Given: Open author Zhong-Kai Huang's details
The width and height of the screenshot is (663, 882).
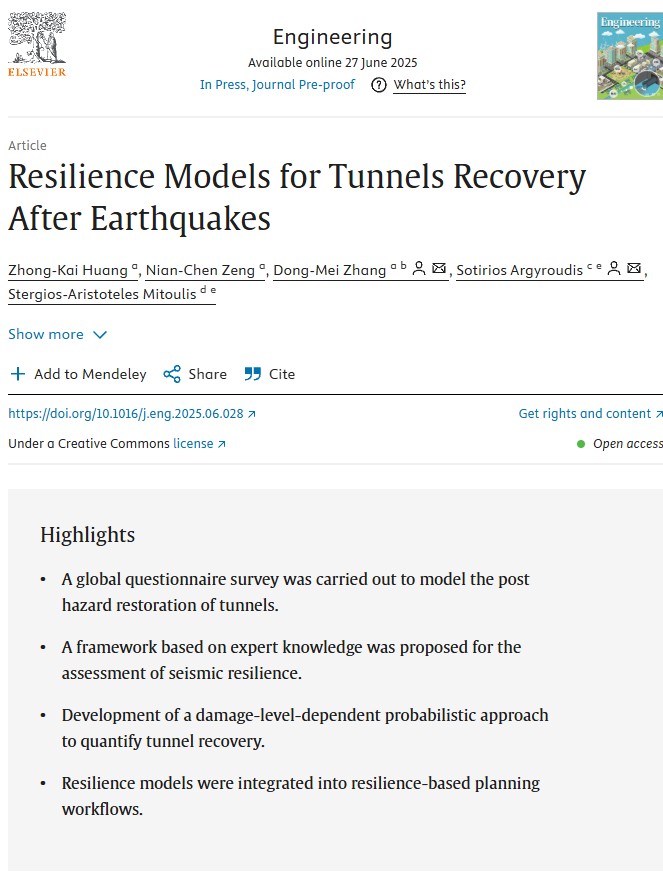Looking at the screenshot, I should coord(68,270).
